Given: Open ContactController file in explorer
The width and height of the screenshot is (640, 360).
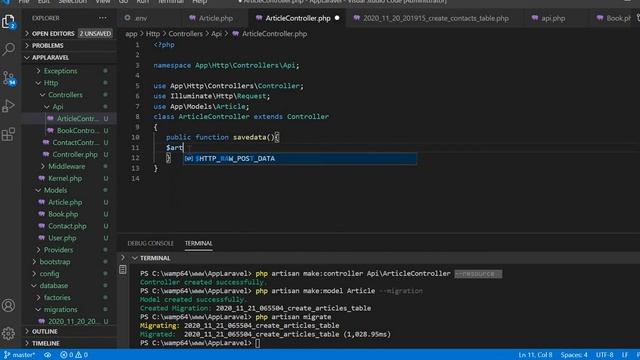Looking at the screenshot, I should click(x=76, y=142).
